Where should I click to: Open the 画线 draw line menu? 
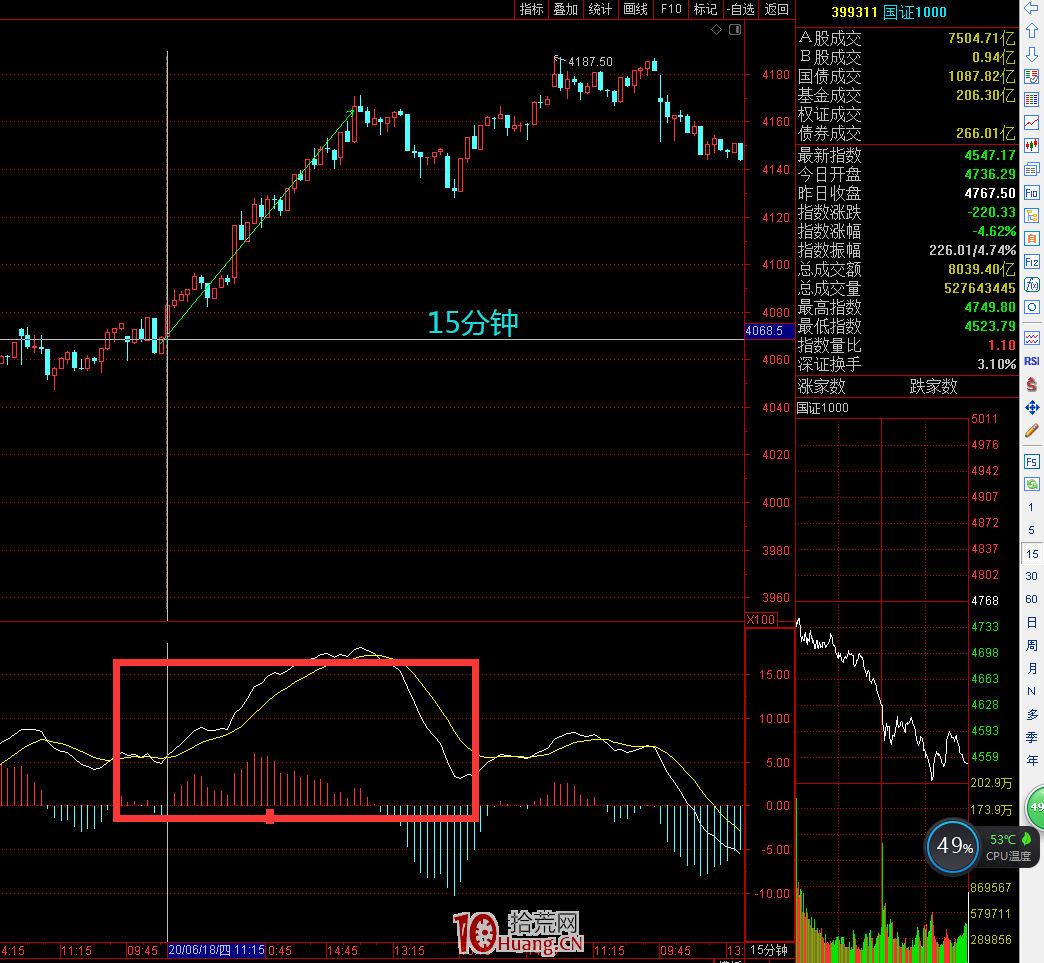tap(635, 9)
